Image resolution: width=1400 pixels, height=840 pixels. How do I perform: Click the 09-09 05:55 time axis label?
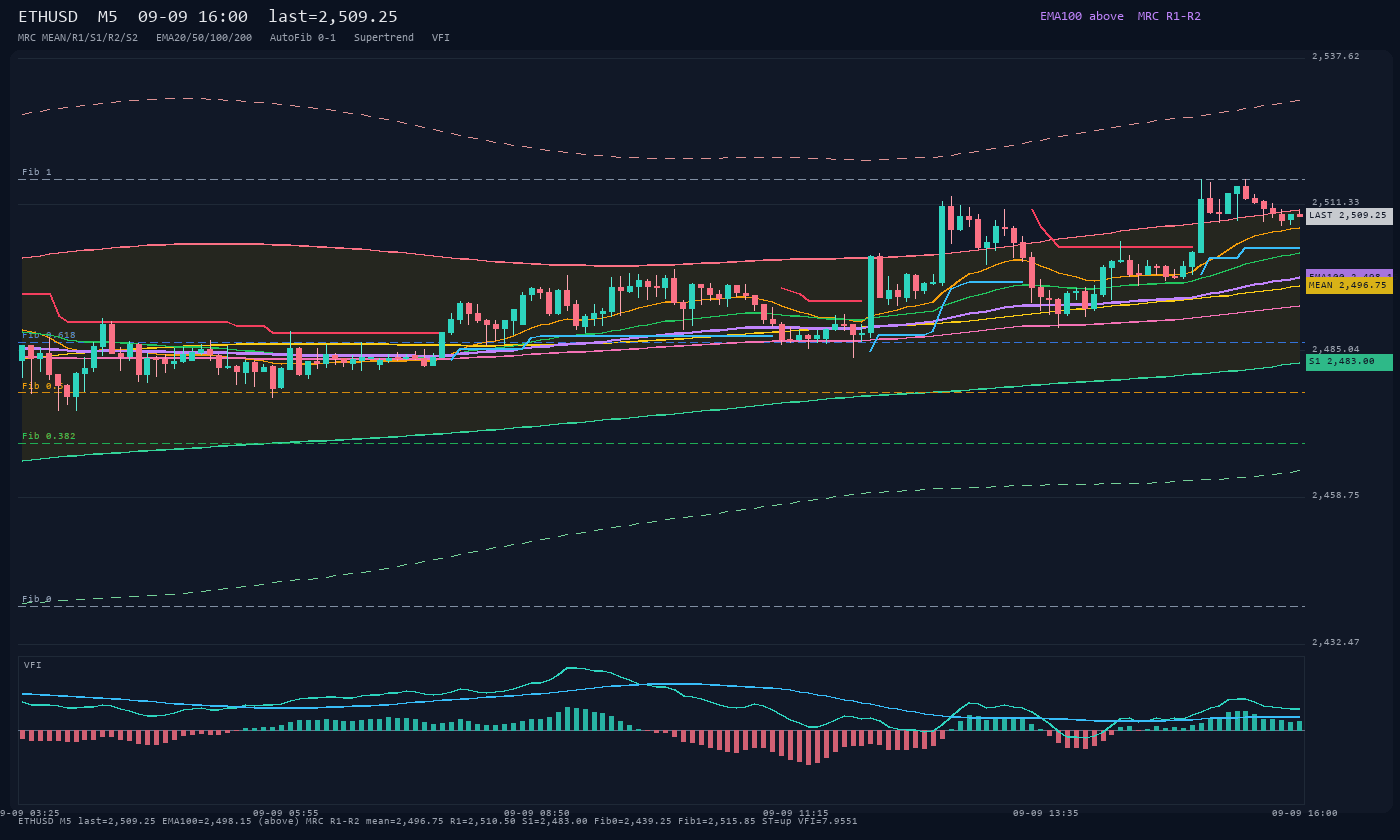286,813
